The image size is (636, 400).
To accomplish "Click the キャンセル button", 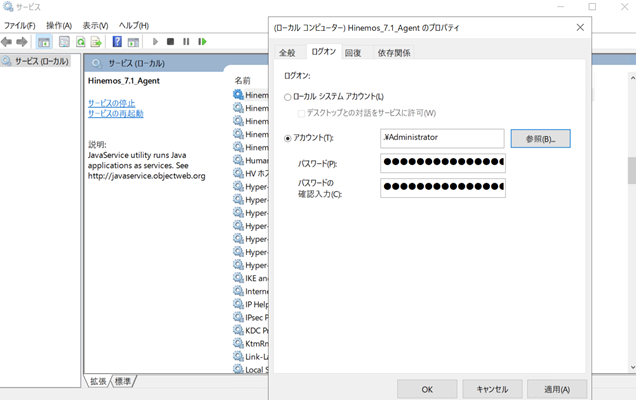I will (492, 389).
